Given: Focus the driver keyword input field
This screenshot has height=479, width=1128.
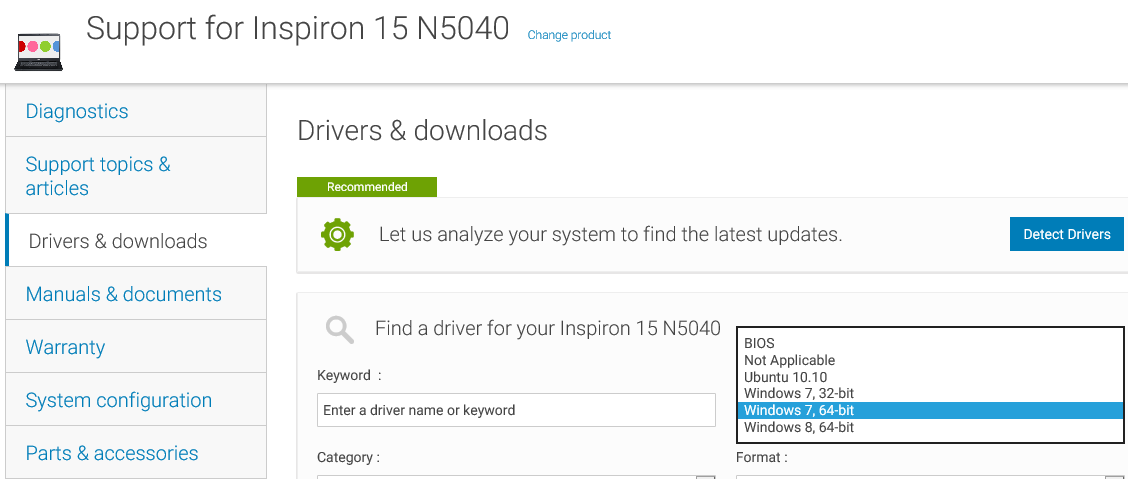Looking at the screenshot, I should (516, 410).
